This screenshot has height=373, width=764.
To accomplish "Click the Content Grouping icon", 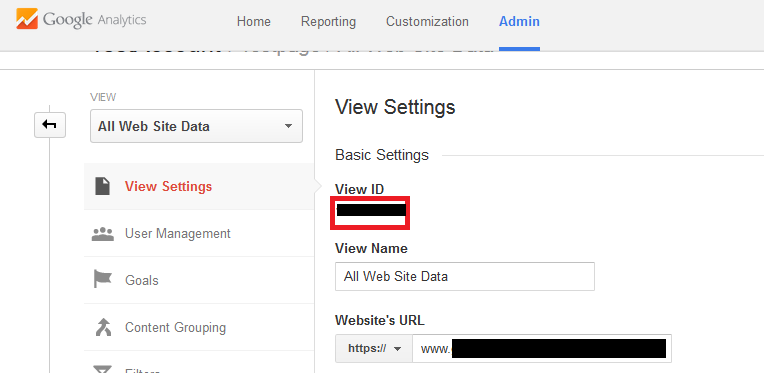I will [102, 327].
